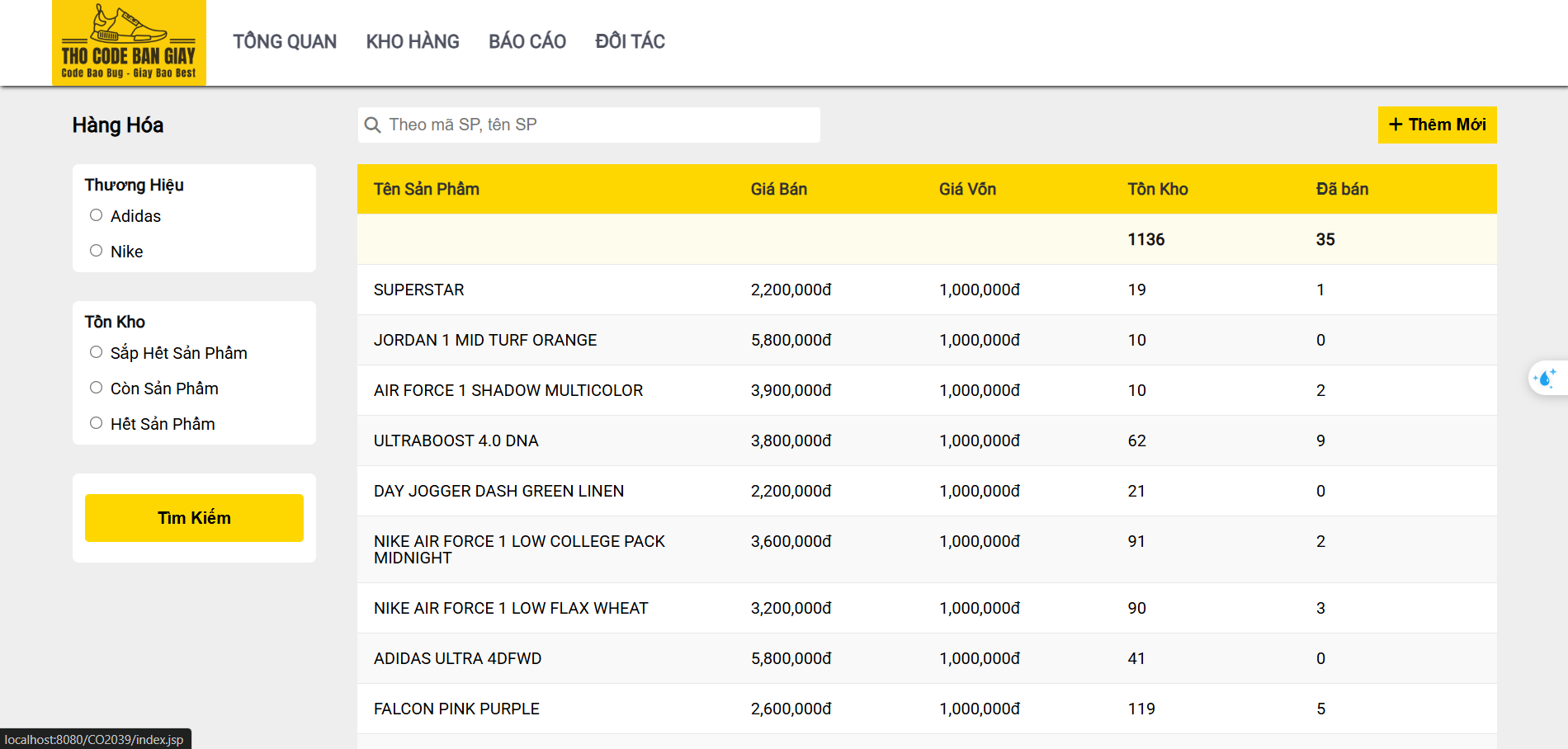Choose the Còn Sản Phẩm stock filter
Image resolution: width=1568 pixels, height=749 pixels.
point(97,388)
